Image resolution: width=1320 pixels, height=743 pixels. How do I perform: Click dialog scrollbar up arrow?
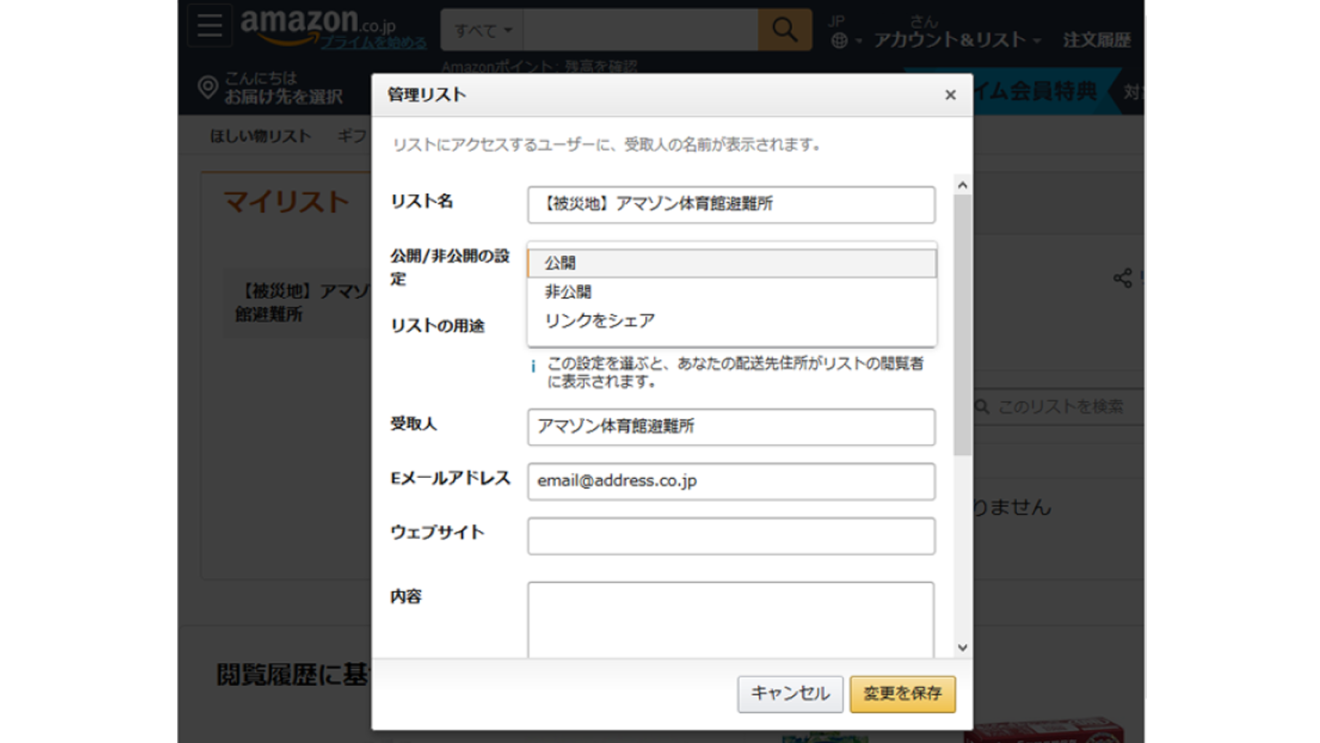pos(962,185)
